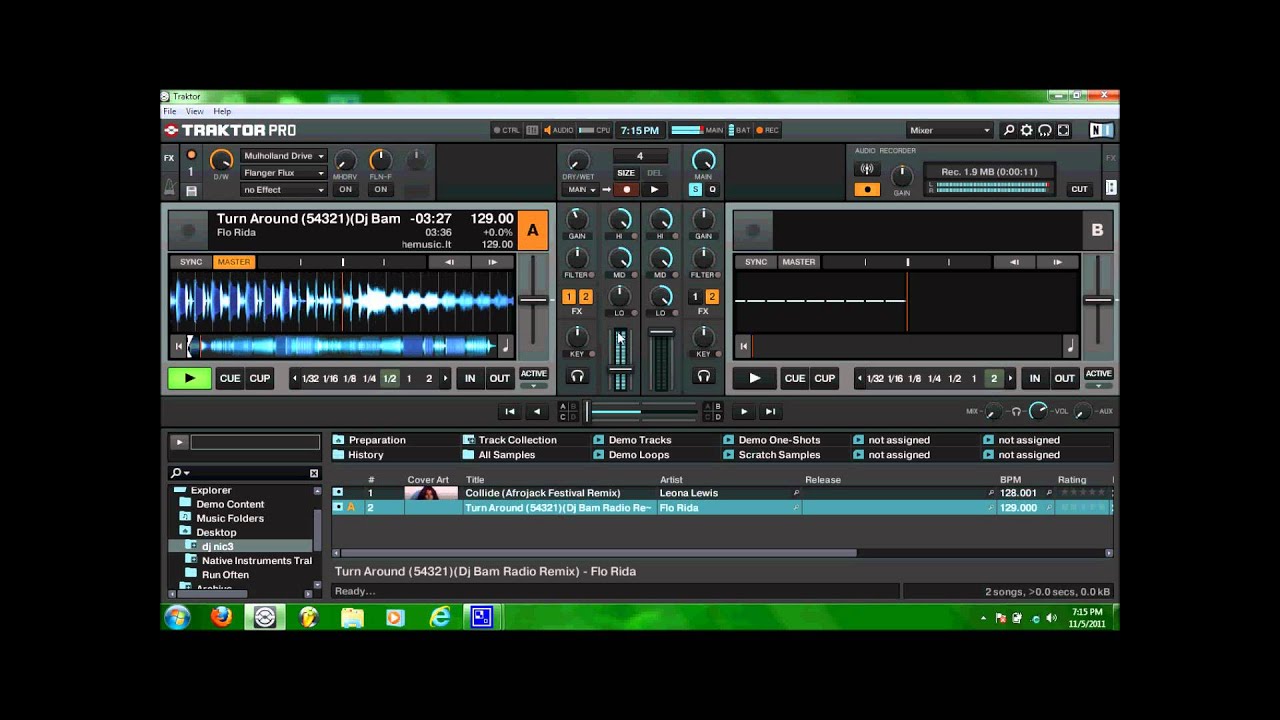Click the Windows Start button

pyautogui.click(x=178, y=617)
